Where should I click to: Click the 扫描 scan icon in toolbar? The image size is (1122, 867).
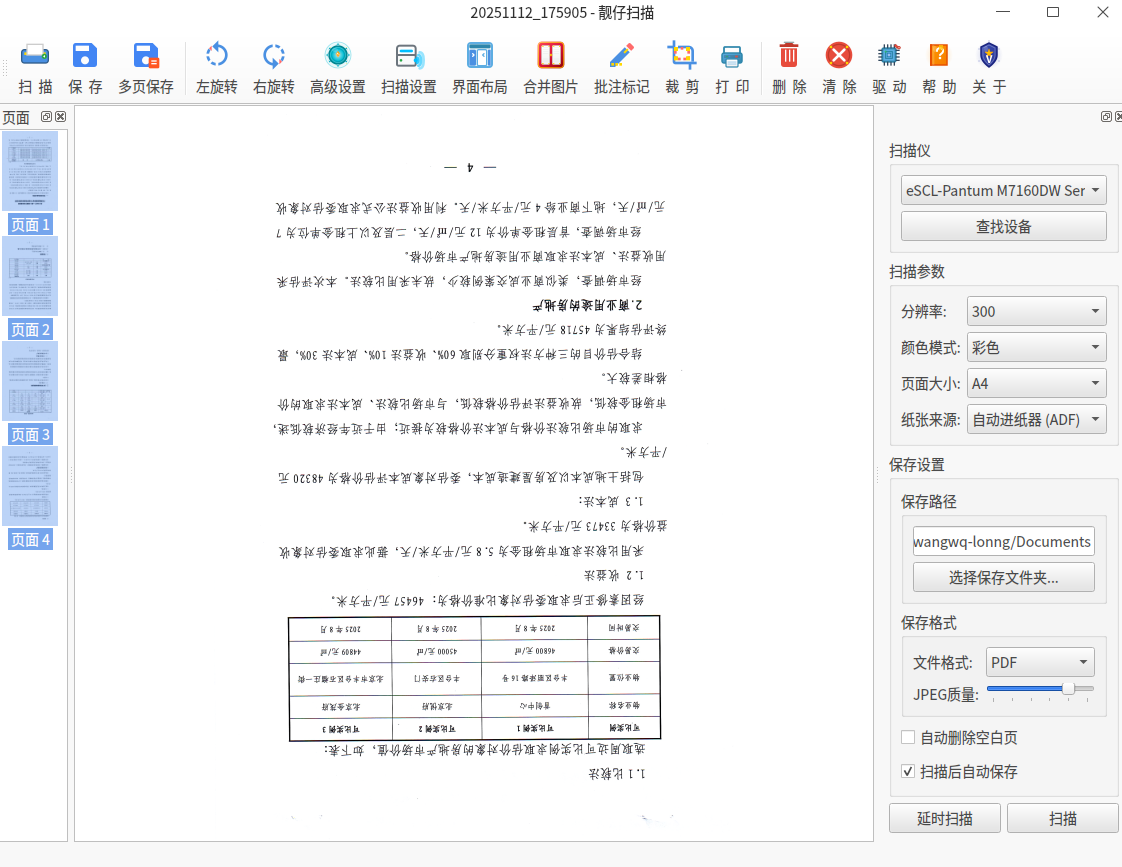click(35, 69)
